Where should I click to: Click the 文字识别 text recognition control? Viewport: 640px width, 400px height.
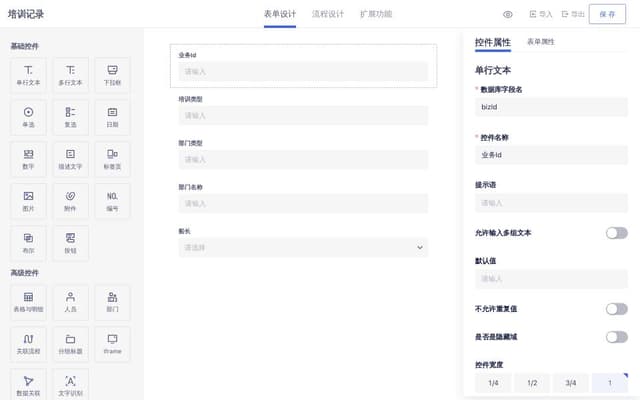pyautogui.click(x=70, y=384)
